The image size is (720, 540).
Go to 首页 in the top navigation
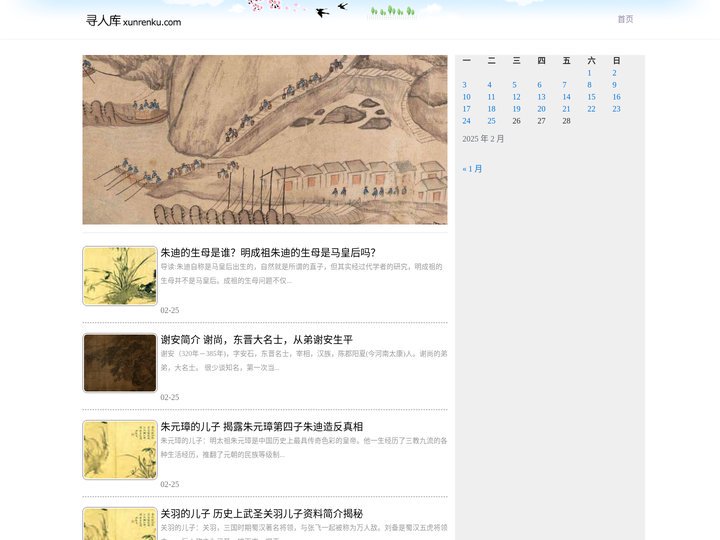pyautogui.click(x=625, y=19)
